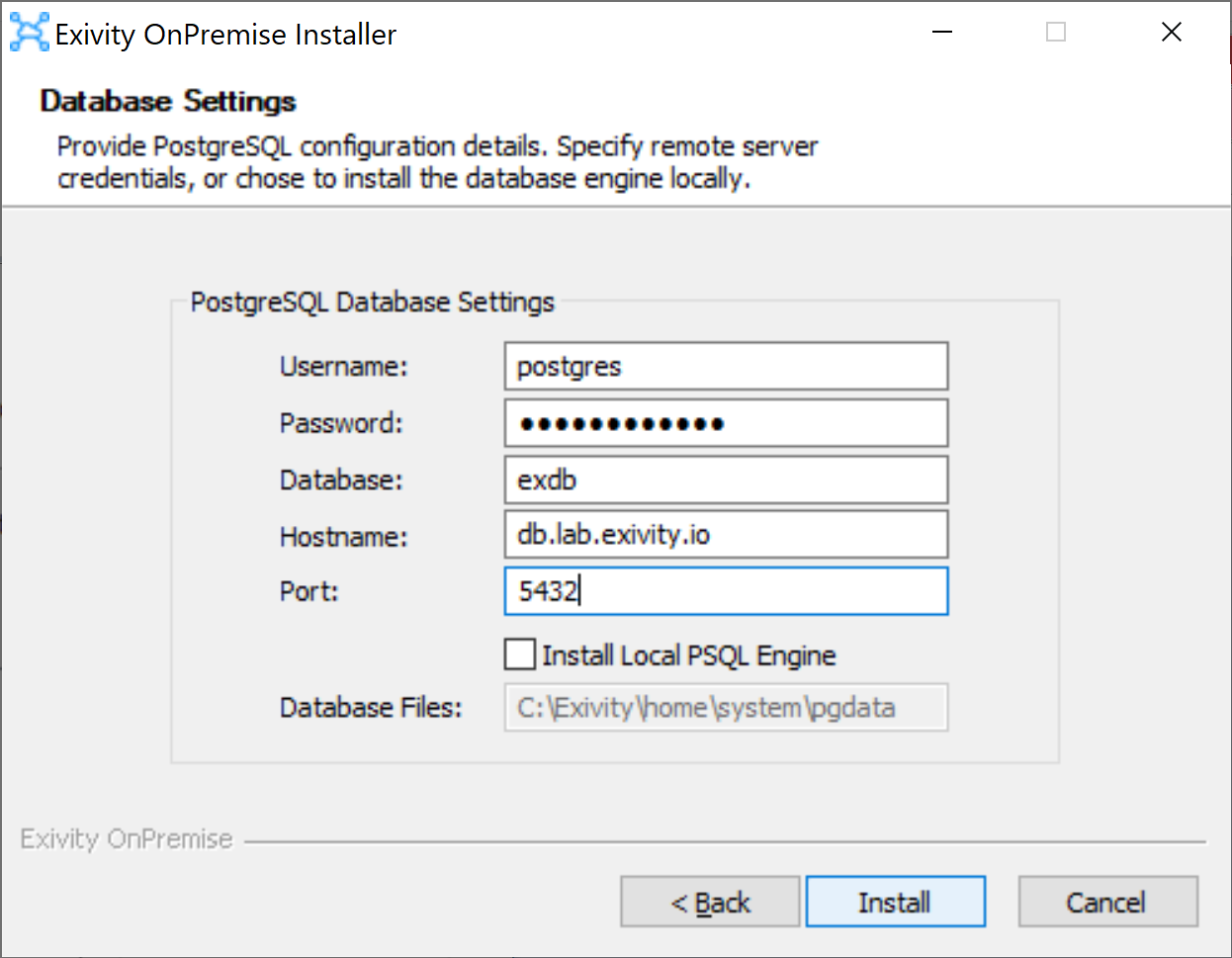Screen dimensions: 1232x958
Task: Click the Port: label
Action: [x=309, y=591]
